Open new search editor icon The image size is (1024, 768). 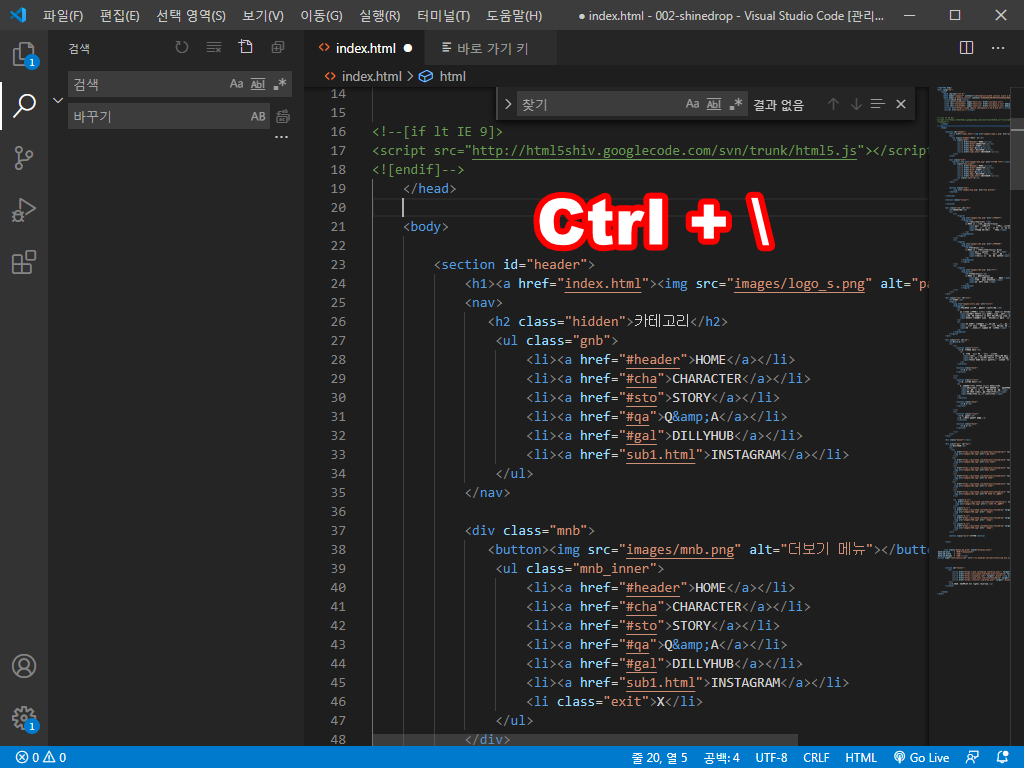tap(246, 48)
